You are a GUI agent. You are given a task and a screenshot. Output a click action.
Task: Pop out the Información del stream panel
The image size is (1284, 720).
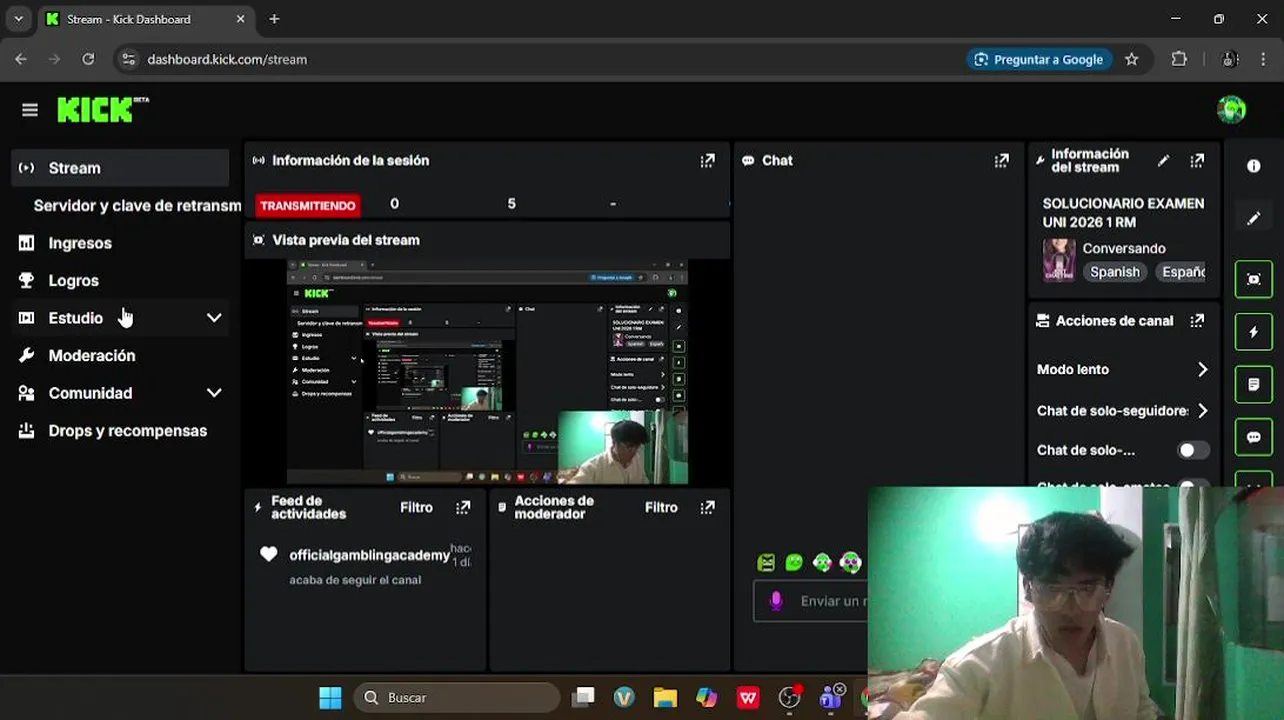[x=1197, y=160]
